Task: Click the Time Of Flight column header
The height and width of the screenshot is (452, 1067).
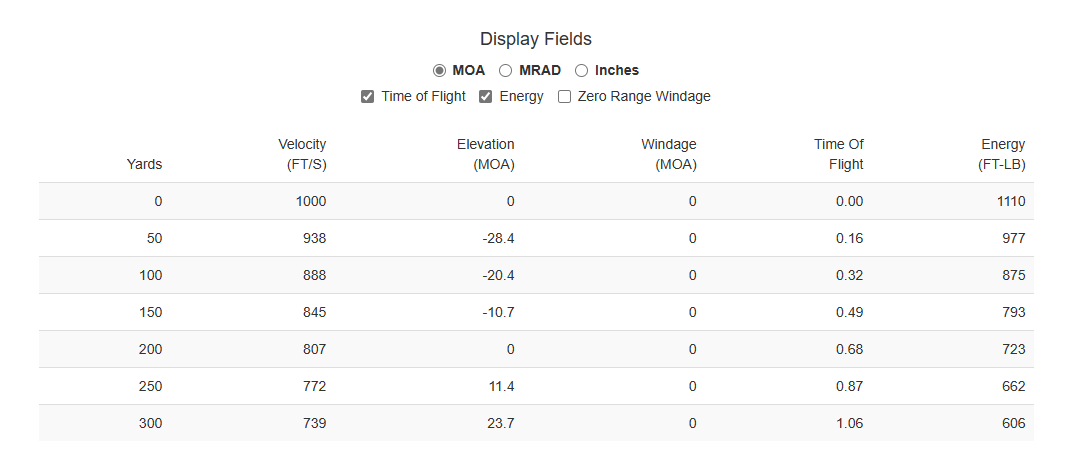Action: tap(838, 154)
